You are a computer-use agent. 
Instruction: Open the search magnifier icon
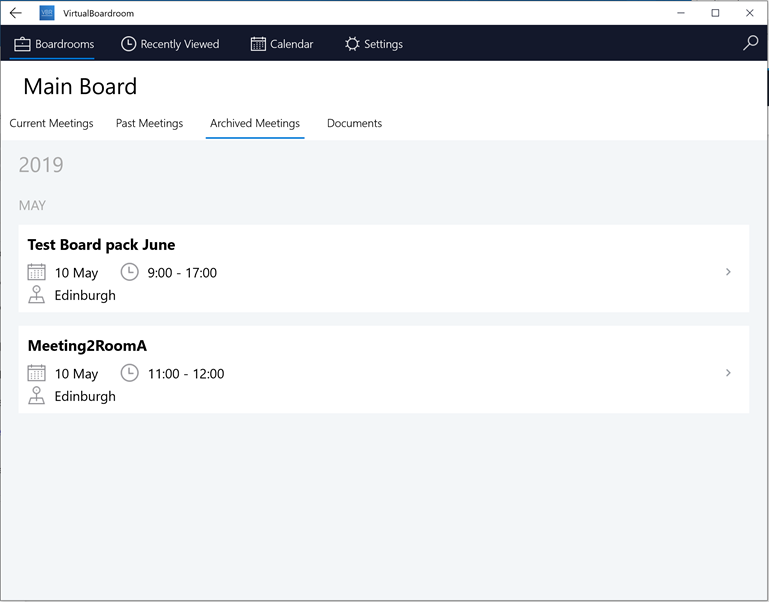750,43
